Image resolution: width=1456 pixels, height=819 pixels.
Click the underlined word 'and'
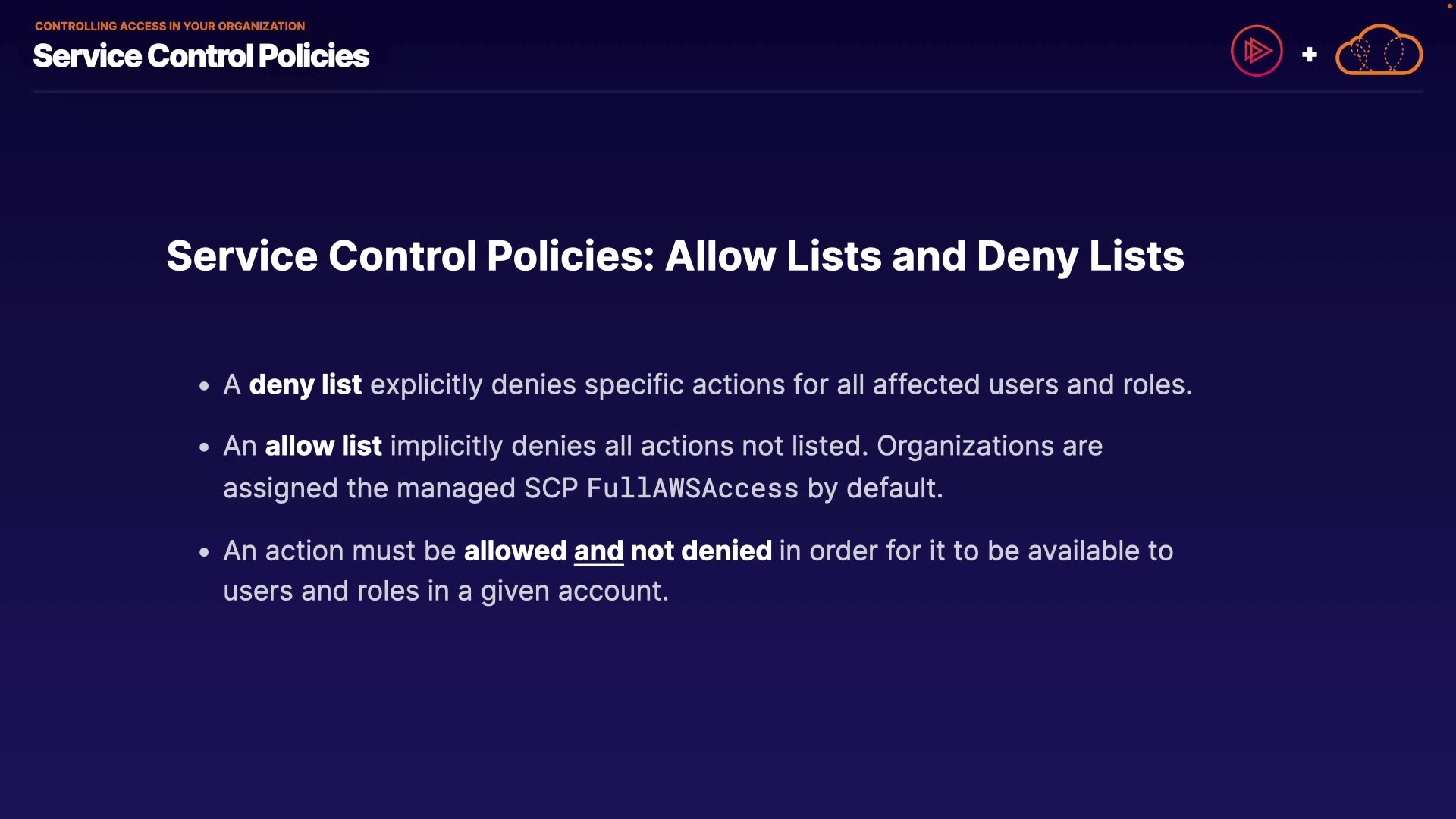tap(598, 551)
